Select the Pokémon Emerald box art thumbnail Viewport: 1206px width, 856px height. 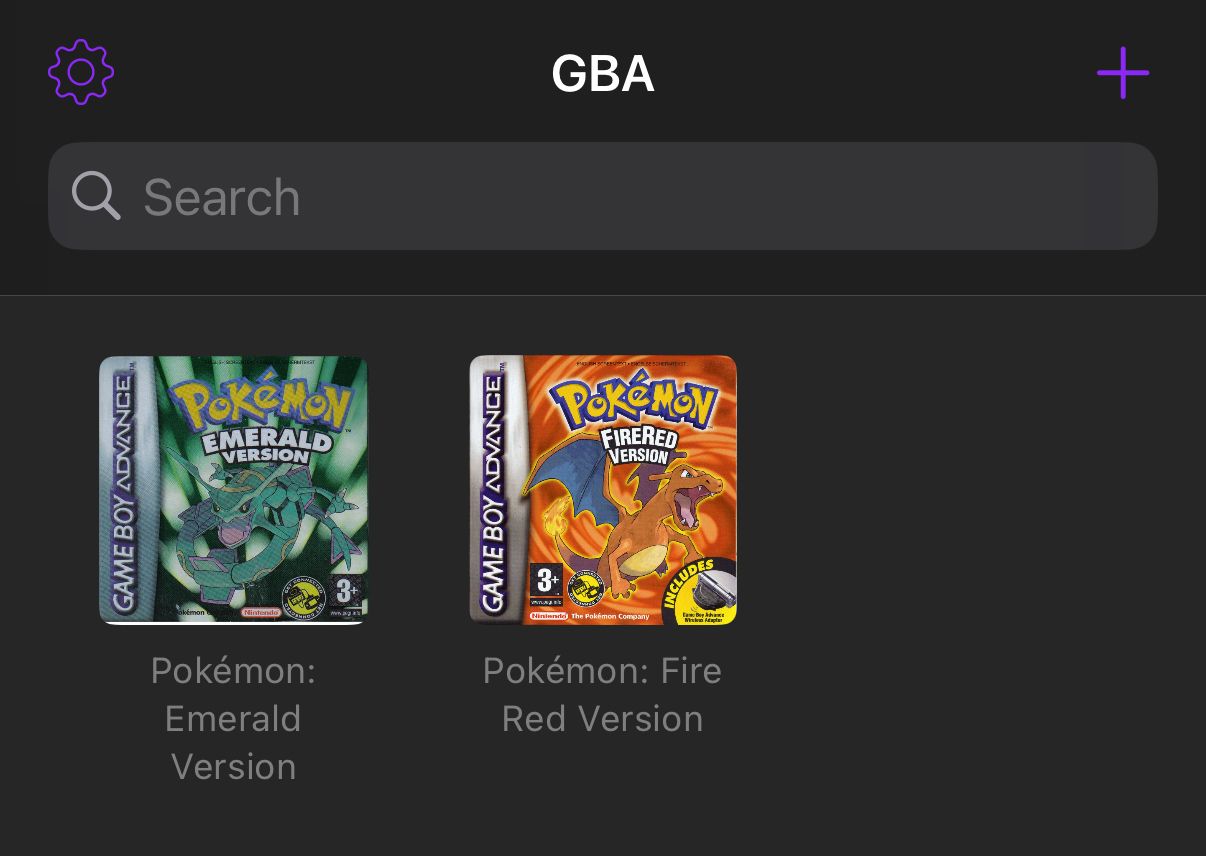click(x=233, y=490)
